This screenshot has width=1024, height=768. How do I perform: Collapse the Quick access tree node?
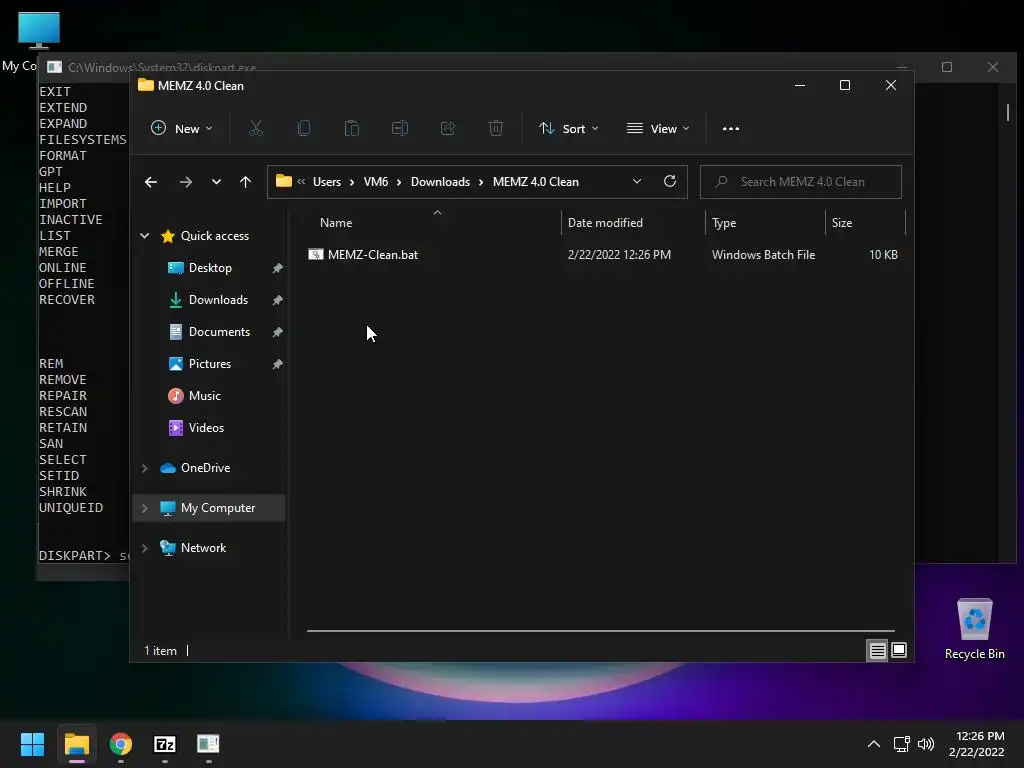(x=144, y=236)
